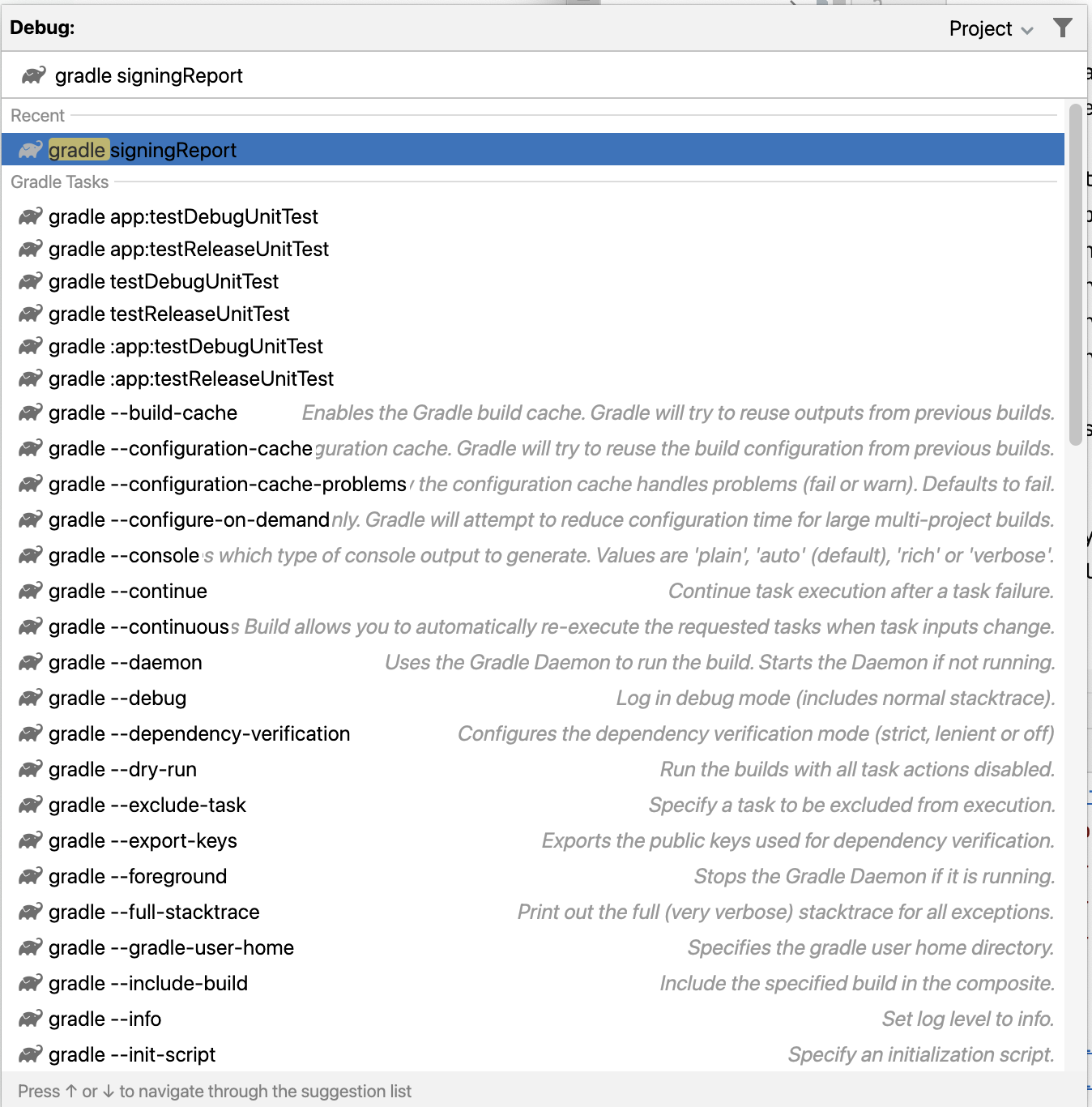Click Gradle icon beside --full-stacktrace

(x=30, y=912)
